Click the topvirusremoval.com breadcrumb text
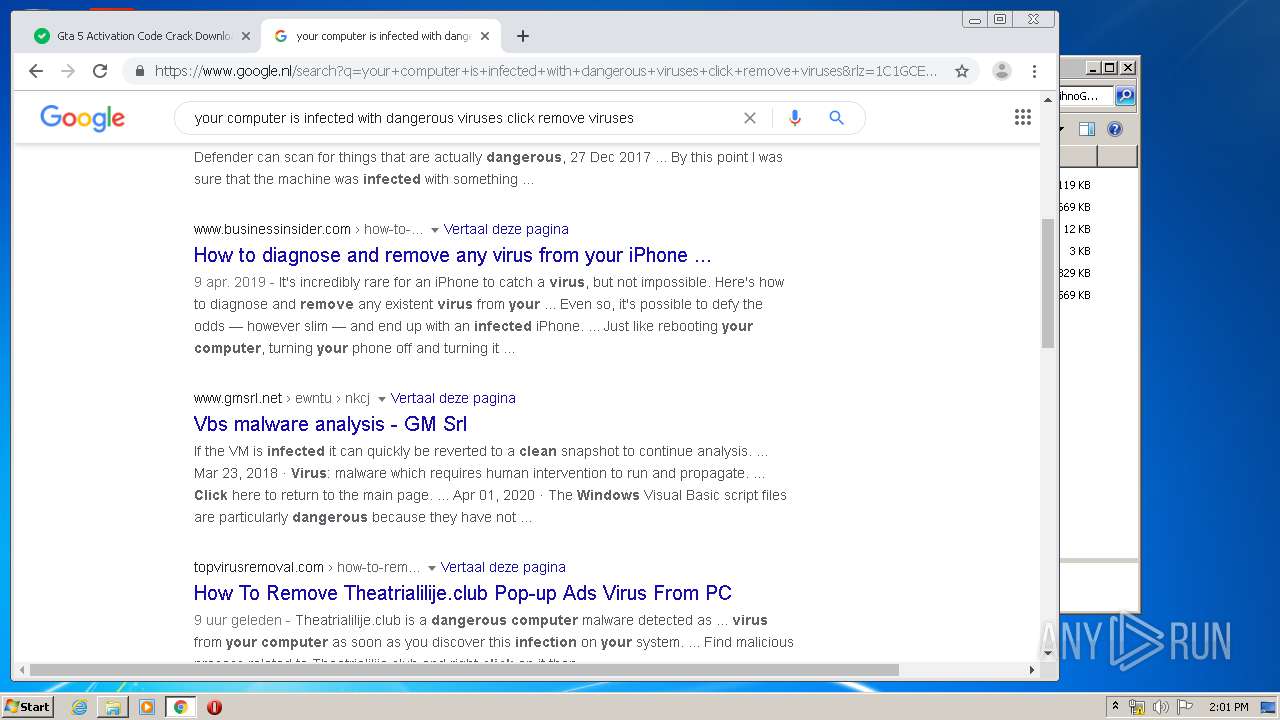The width and height of the screenshot is (1280, 720). [x=259, y=567]
